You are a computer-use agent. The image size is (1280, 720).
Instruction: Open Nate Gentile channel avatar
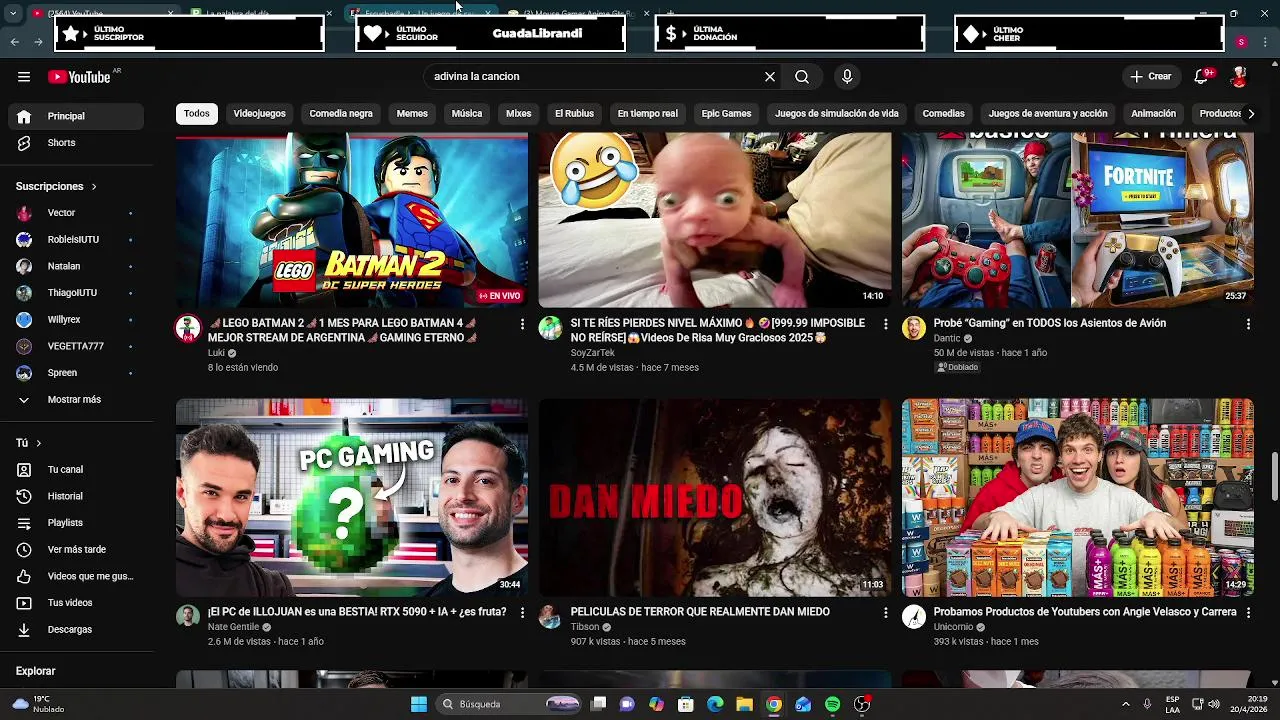pyautogui.click(x=188, y=617)
